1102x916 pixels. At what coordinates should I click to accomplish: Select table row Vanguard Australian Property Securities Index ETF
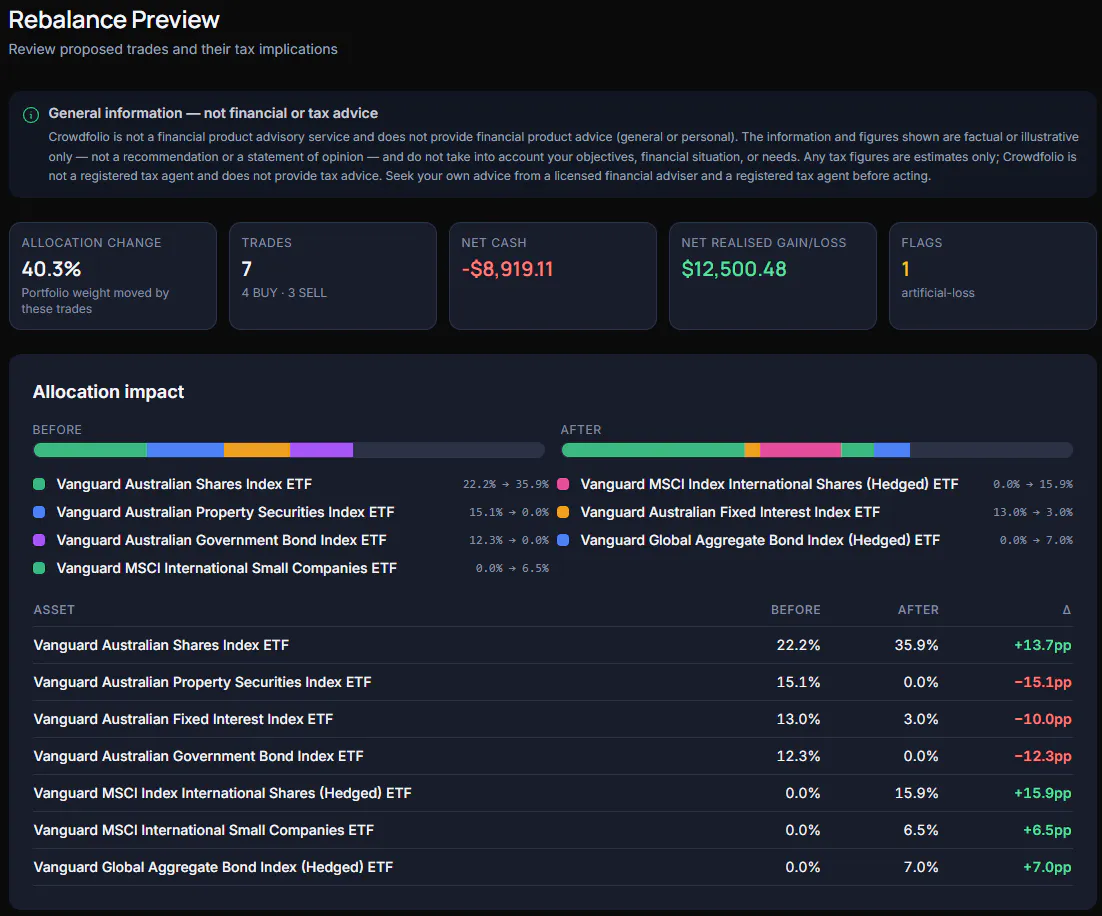552,682
